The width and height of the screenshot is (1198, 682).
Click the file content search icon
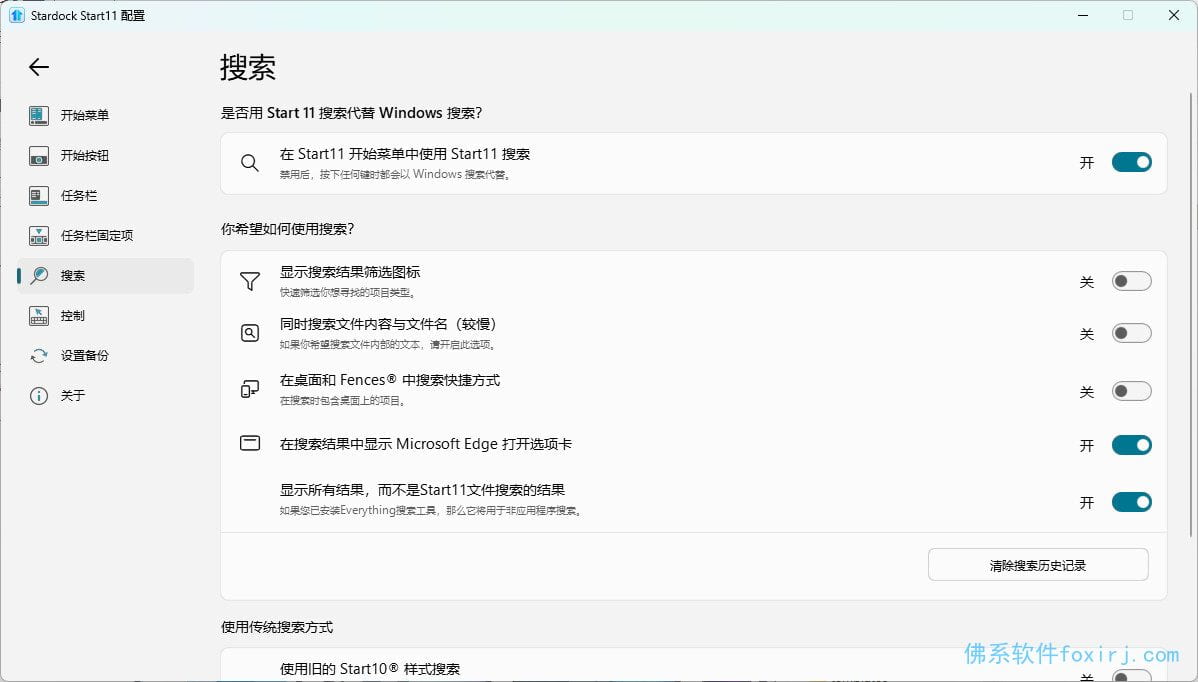[250, 333]
